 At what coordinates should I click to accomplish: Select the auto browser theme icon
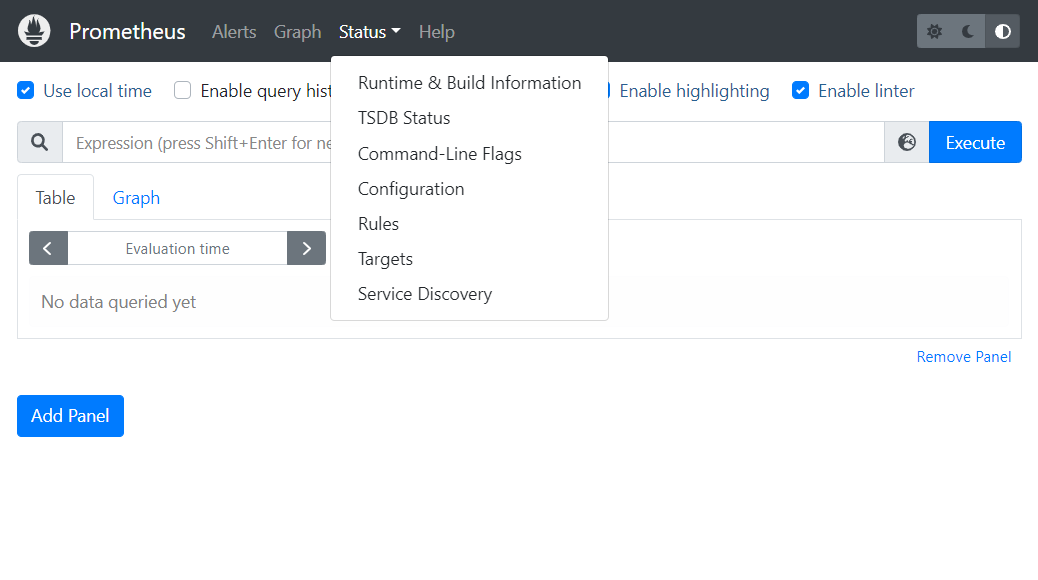[x=1002, y=31]
